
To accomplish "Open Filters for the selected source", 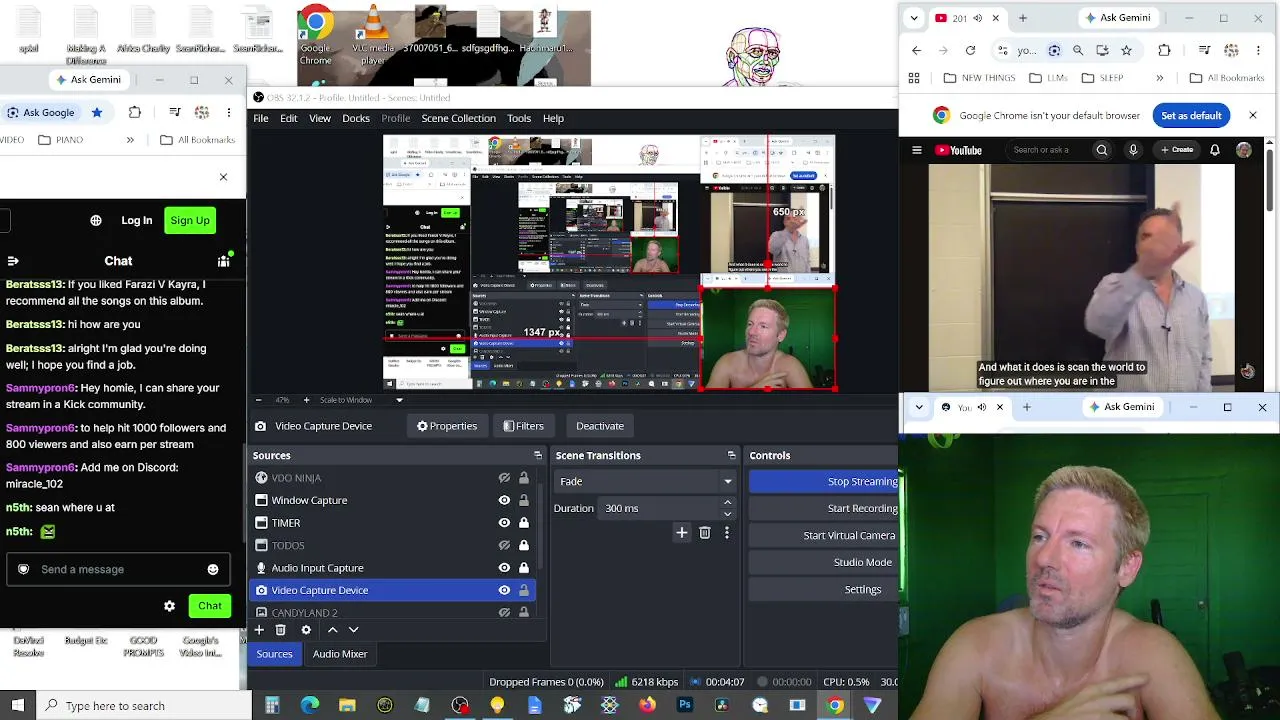I will click(523, 426).
